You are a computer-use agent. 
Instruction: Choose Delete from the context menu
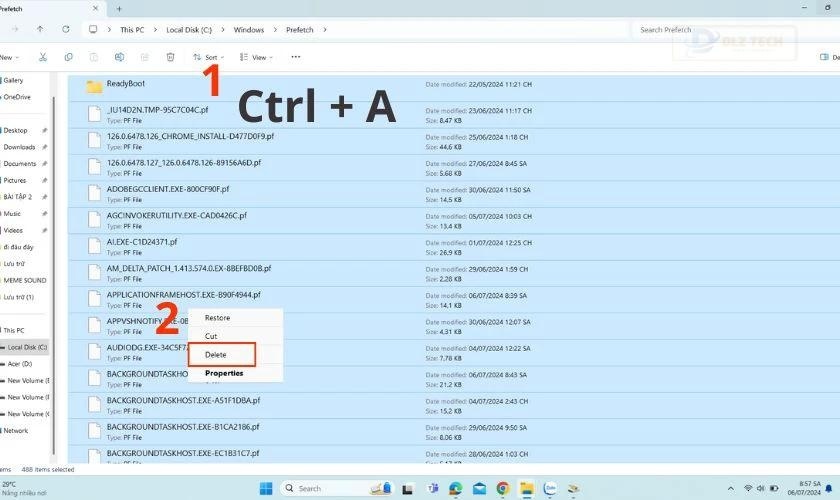point(216,355)
